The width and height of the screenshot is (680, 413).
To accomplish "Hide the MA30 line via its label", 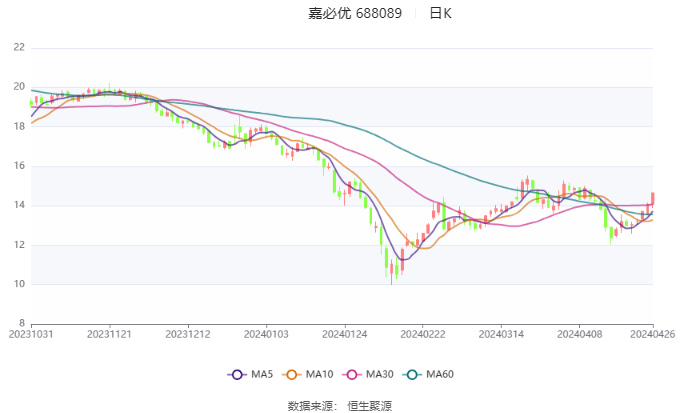I will [x=380, y=374].
